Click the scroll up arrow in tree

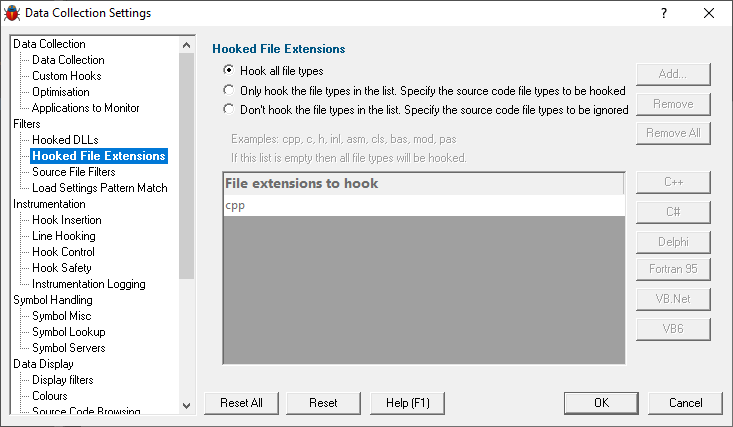tap(187, 45)
